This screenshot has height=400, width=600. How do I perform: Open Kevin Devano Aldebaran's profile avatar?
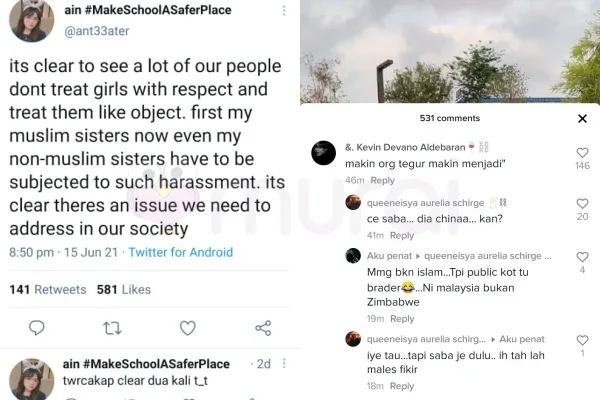pos(323,153)
